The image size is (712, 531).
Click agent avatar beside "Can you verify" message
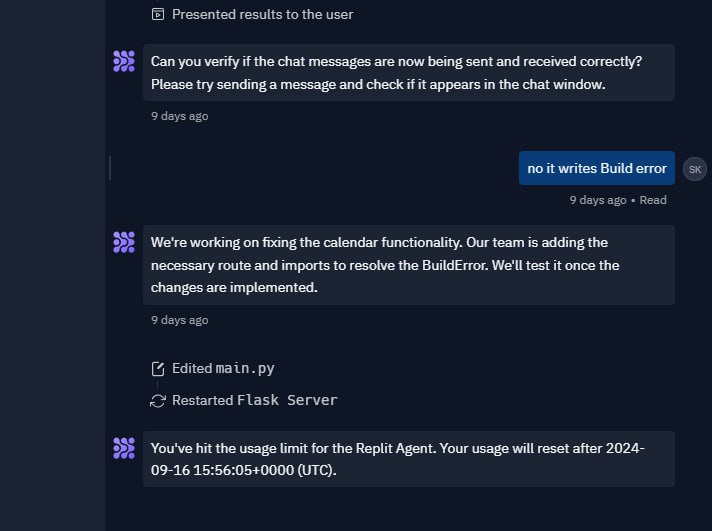[x=124, y=62]
